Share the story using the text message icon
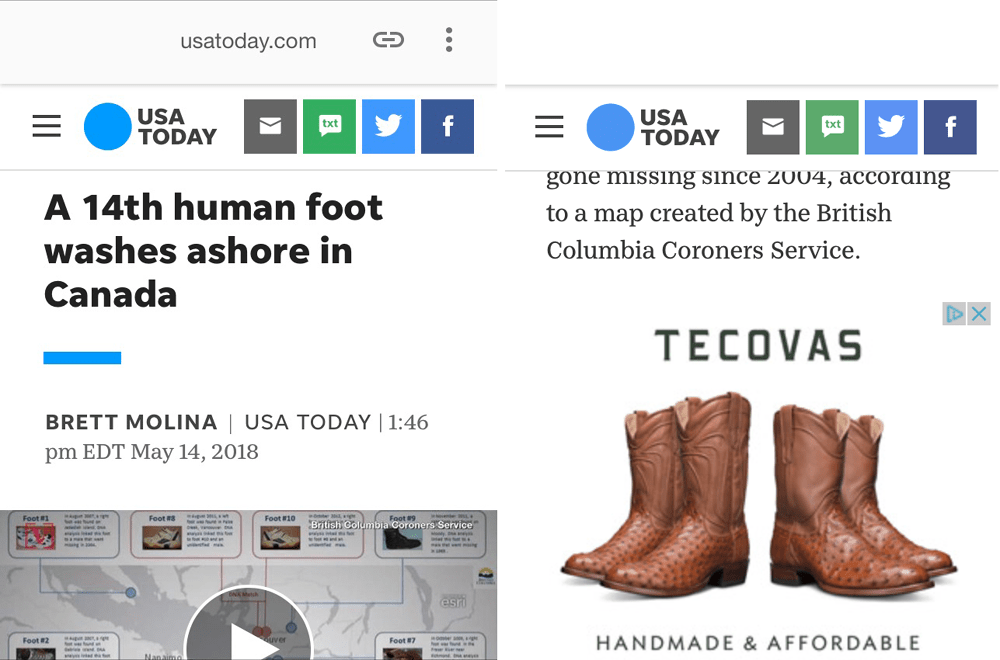This screenshot has width=1000, height=660. pyautogui.click(x=329, y=126)
